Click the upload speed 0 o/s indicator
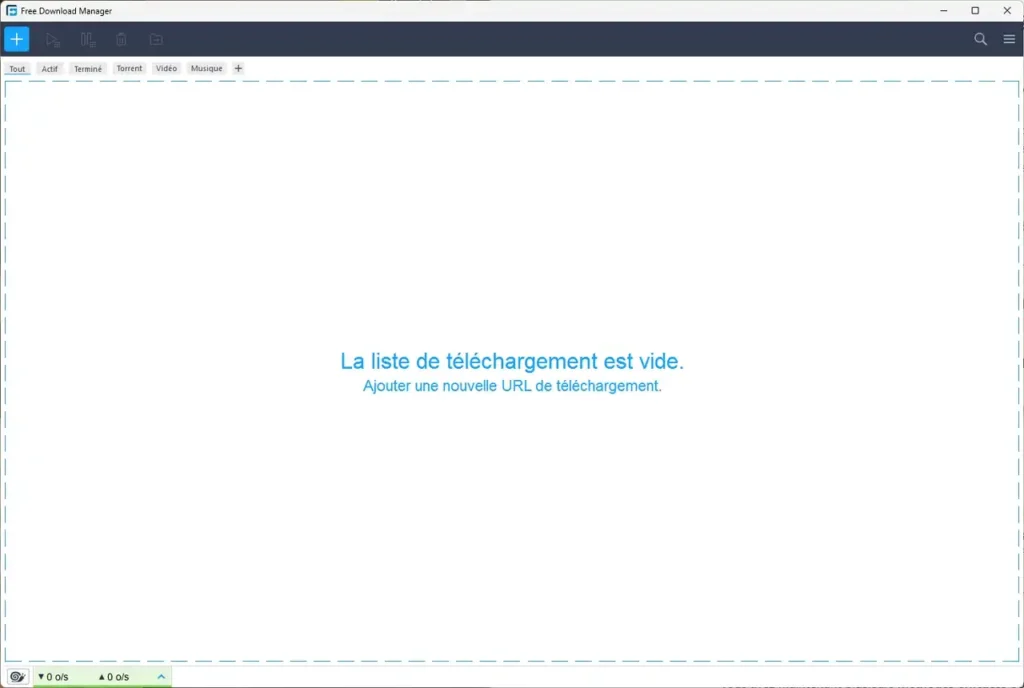This screenshot has width=1024, height=688. [x=114, y=677]
